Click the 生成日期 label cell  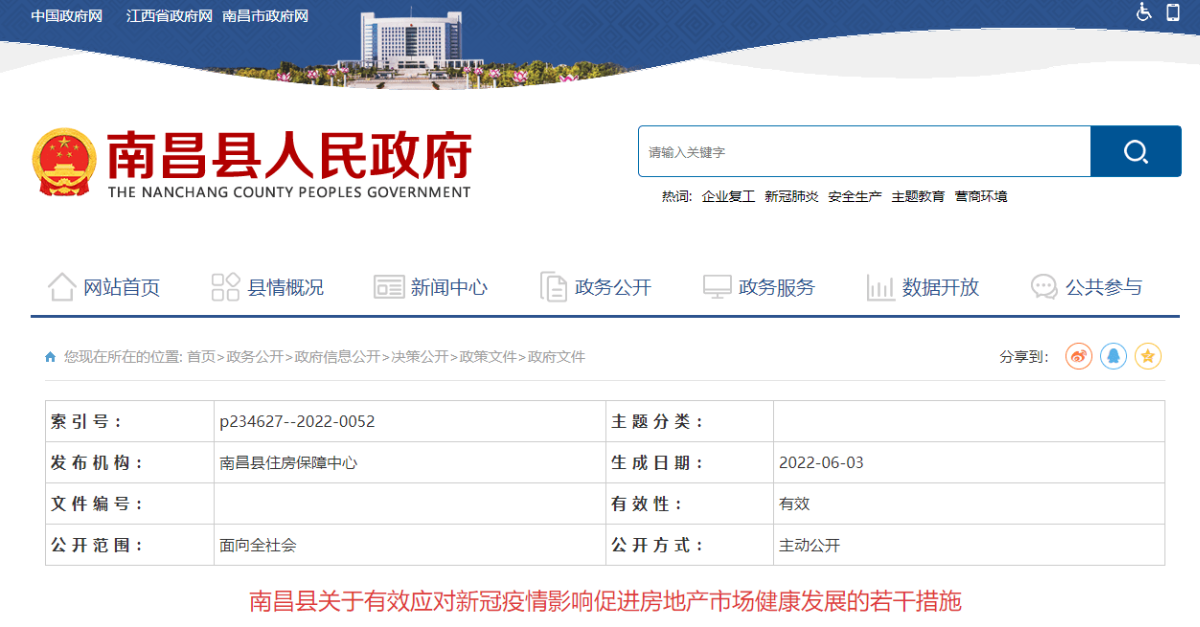(690, 463)
